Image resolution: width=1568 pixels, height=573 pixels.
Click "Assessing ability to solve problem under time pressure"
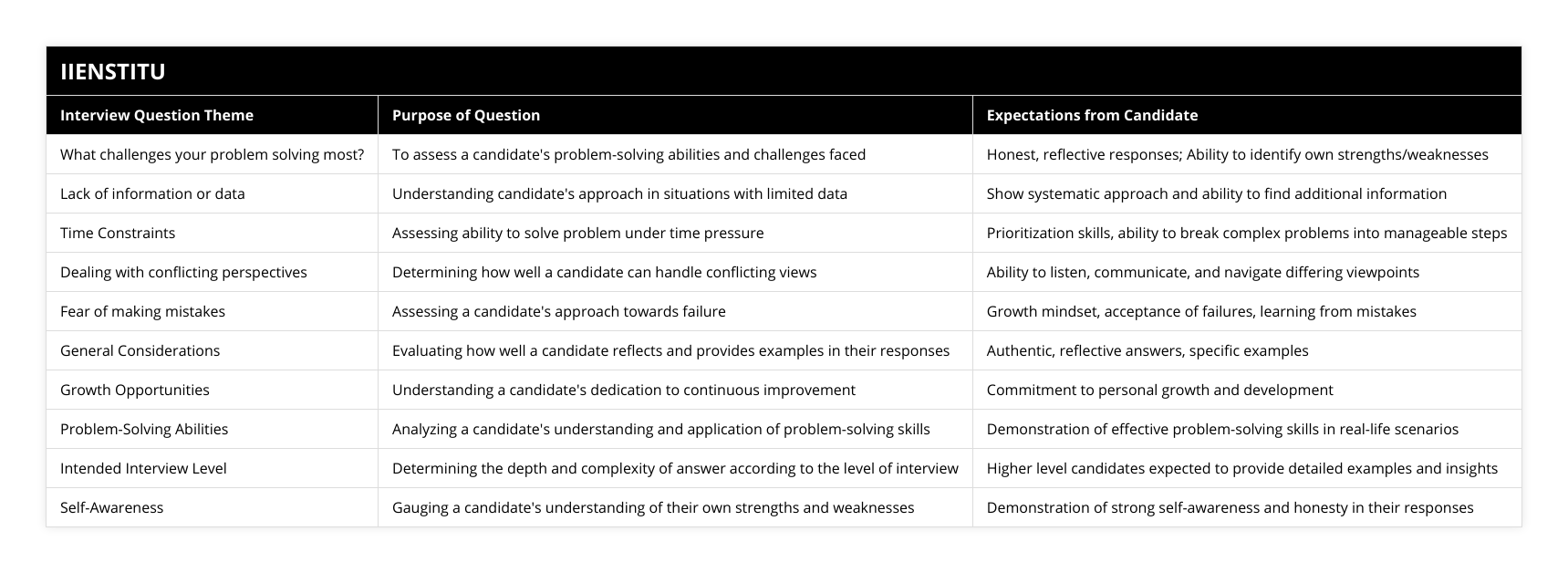[577, 233]
